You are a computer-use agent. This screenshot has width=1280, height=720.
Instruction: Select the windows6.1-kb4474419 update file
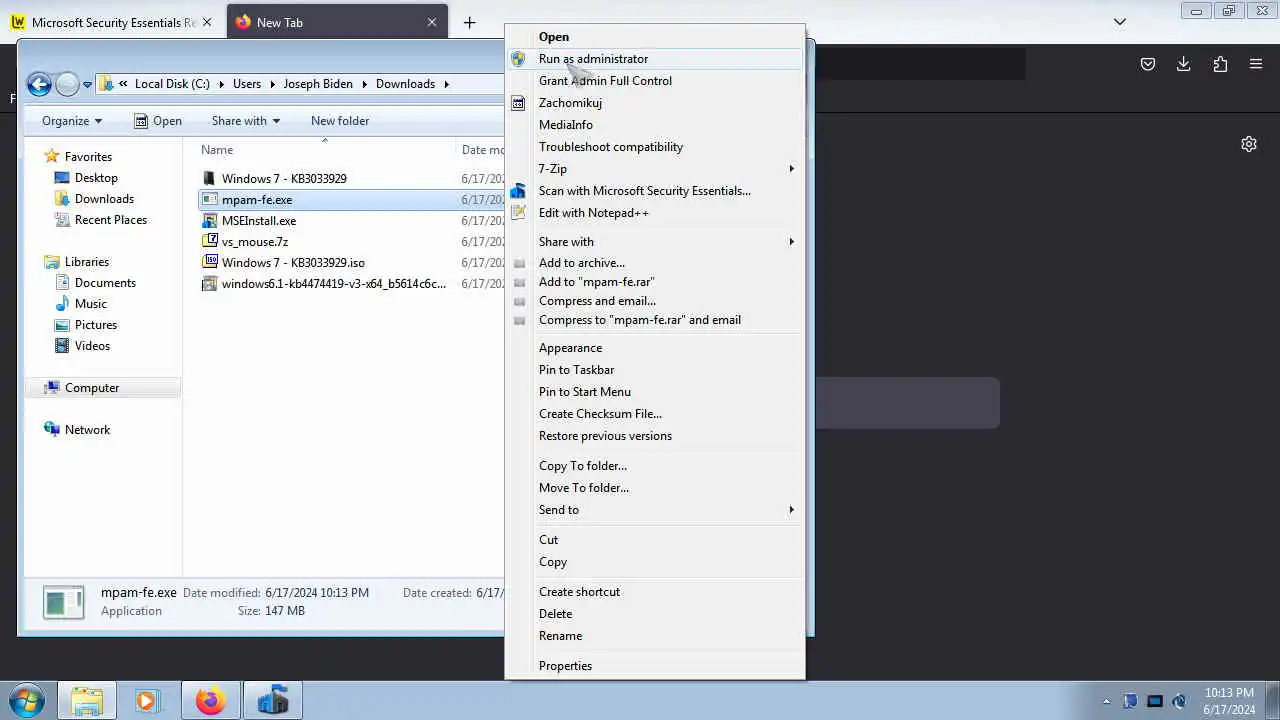click(x=334, y=284)
